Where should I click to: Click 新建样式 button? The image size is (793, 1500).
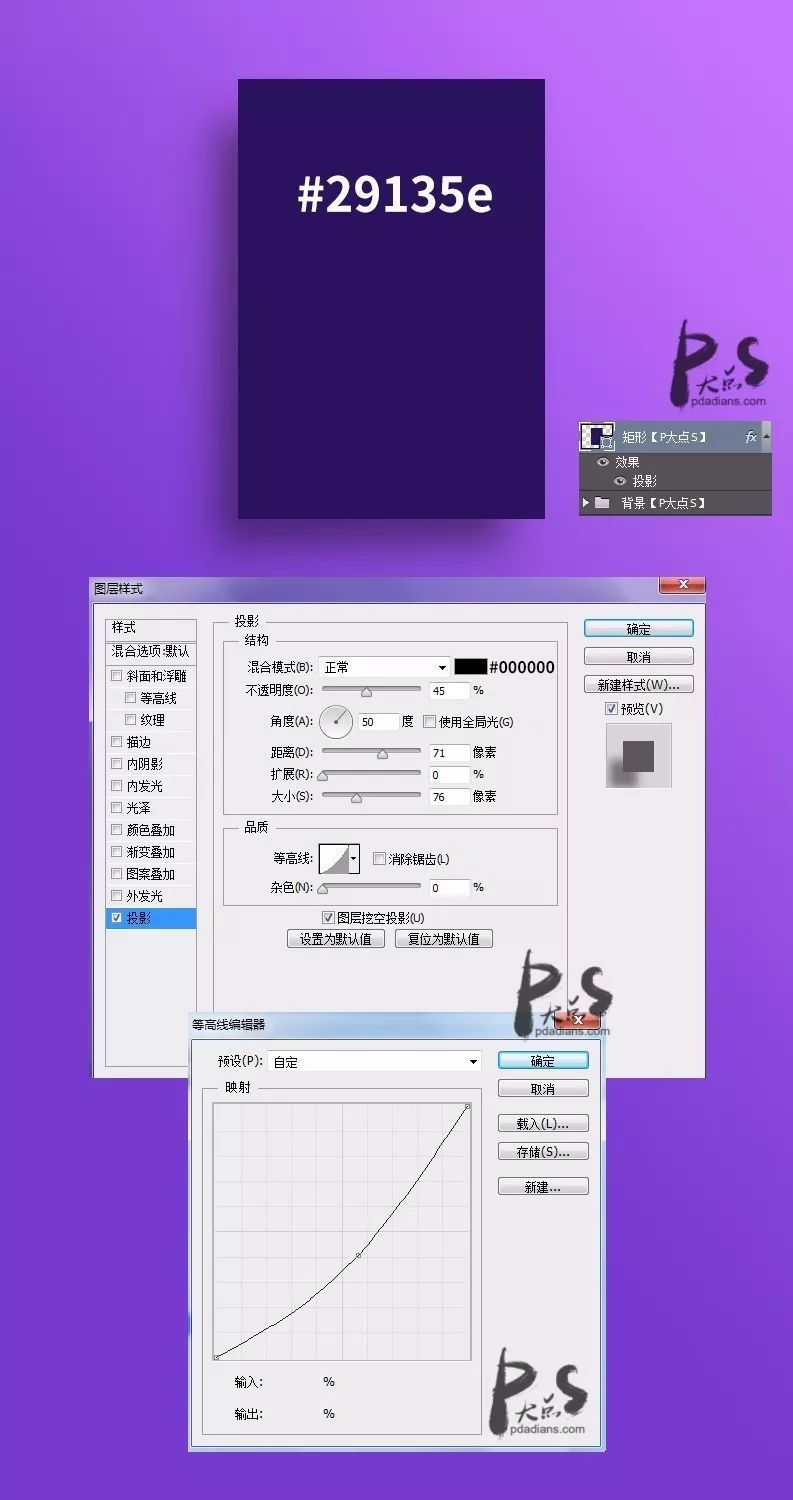click(638, 685)
